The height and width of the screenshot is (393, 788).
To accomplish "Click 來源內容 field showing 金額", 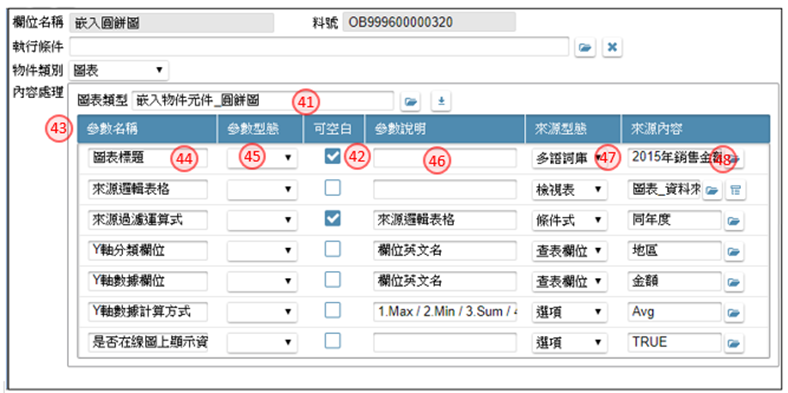I will point(674,281).
